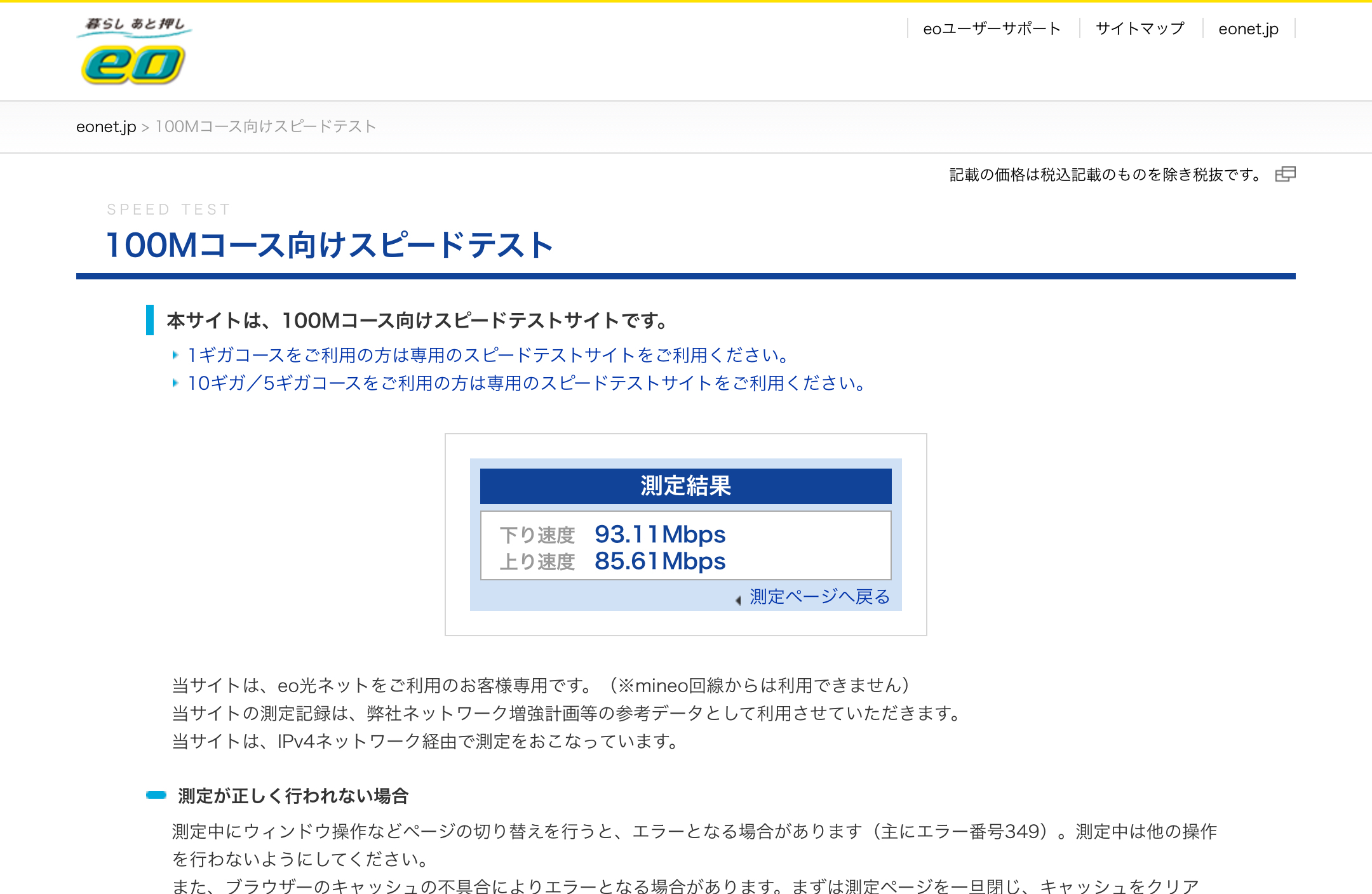Click the eonet.jp breadcrumb link
This screenshot has width=1372, height=894.
(106, 126)
